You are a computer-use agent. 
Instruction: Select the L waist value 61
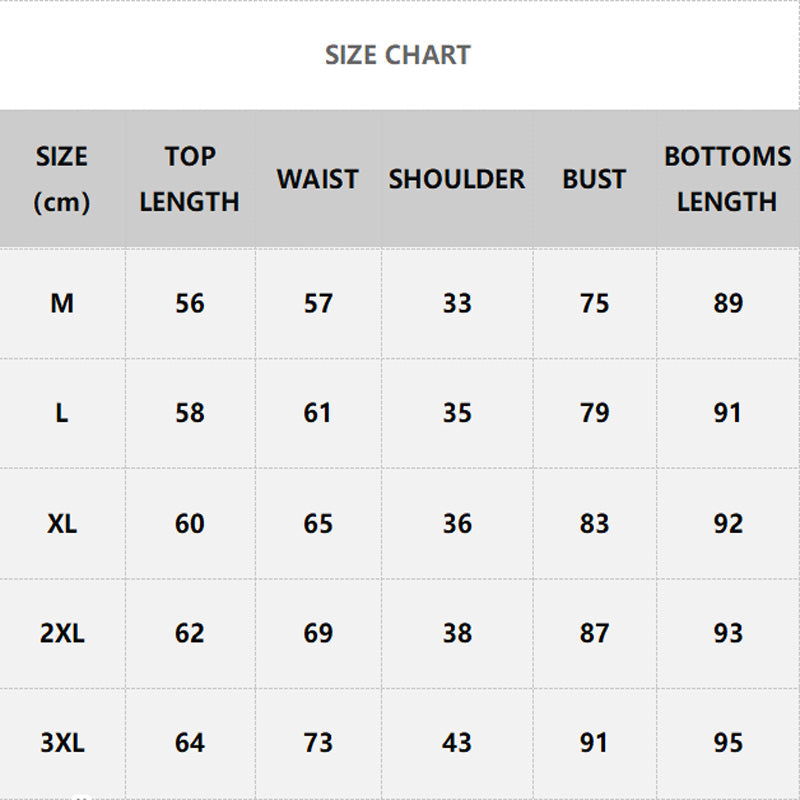pyautogui.click(x=317, y=413)
